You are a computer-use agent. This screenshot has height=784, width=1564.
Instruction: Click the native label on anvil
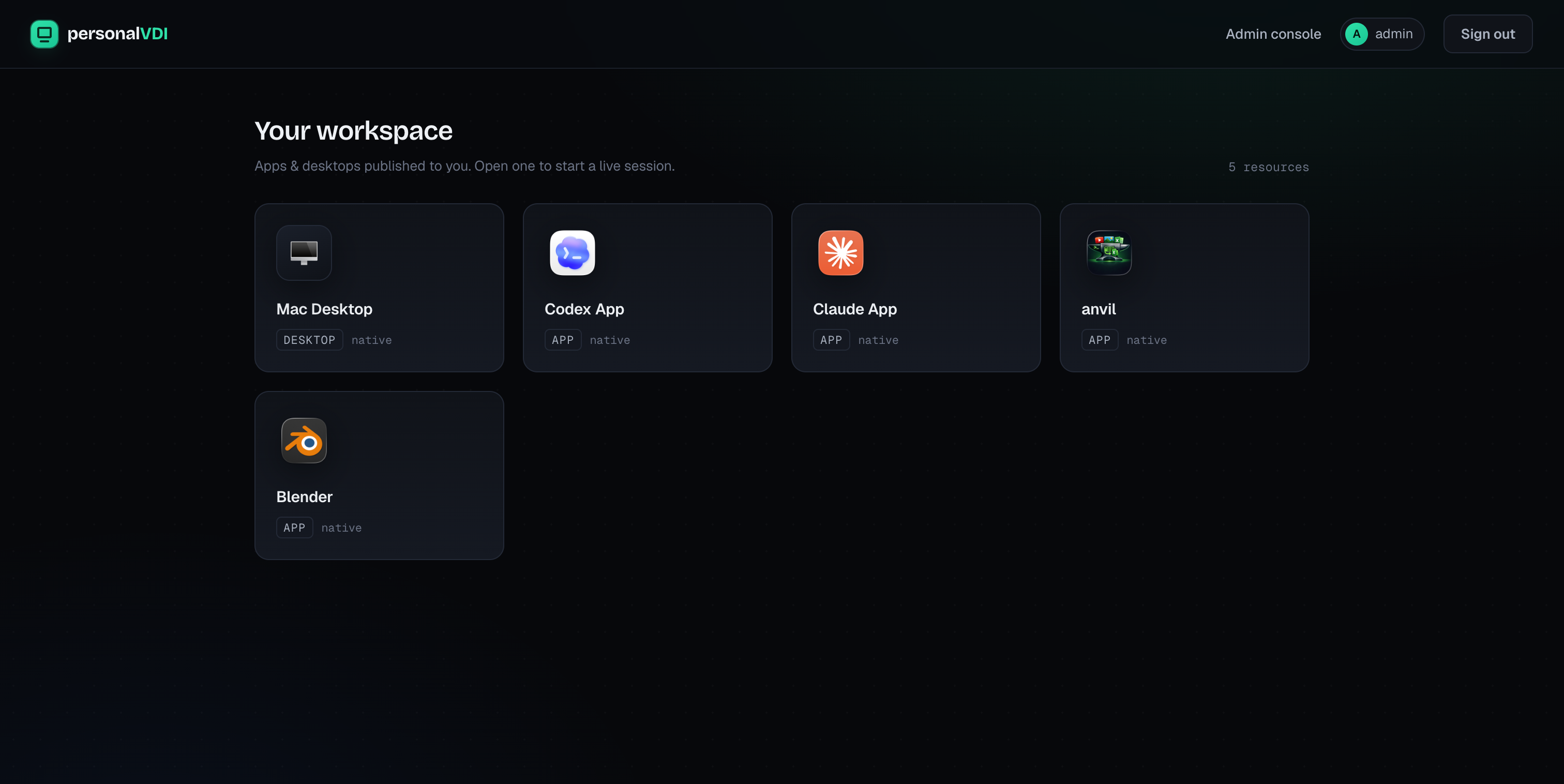click(x=1146, y=340)
